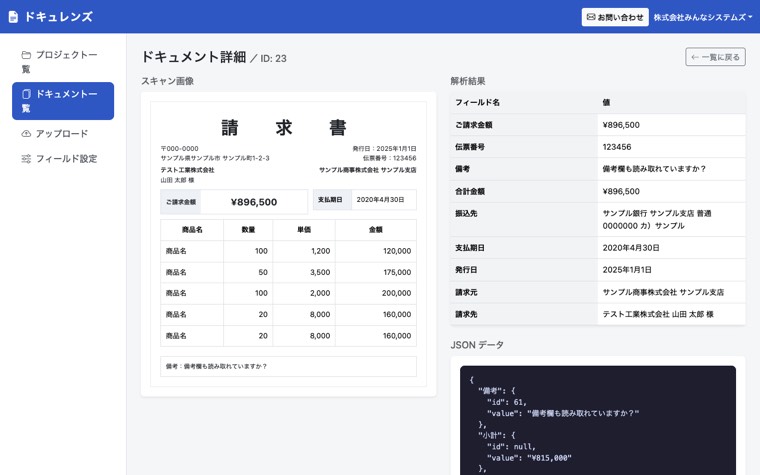Click the 支払期日 row in results table
Viewport: 760px width, 475px height.
point(598,248)
